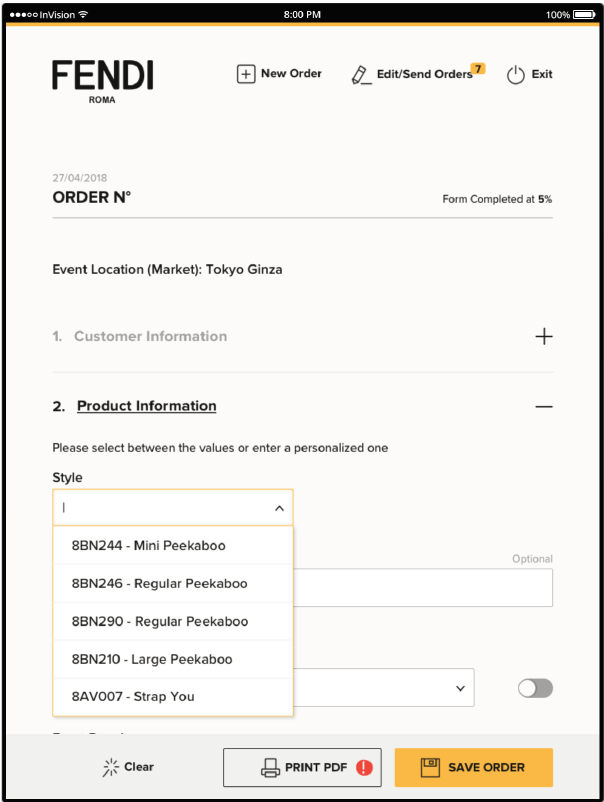Open the dropdown next to the toggle switch
Screen dimensions: 604x802
(459, 688)
